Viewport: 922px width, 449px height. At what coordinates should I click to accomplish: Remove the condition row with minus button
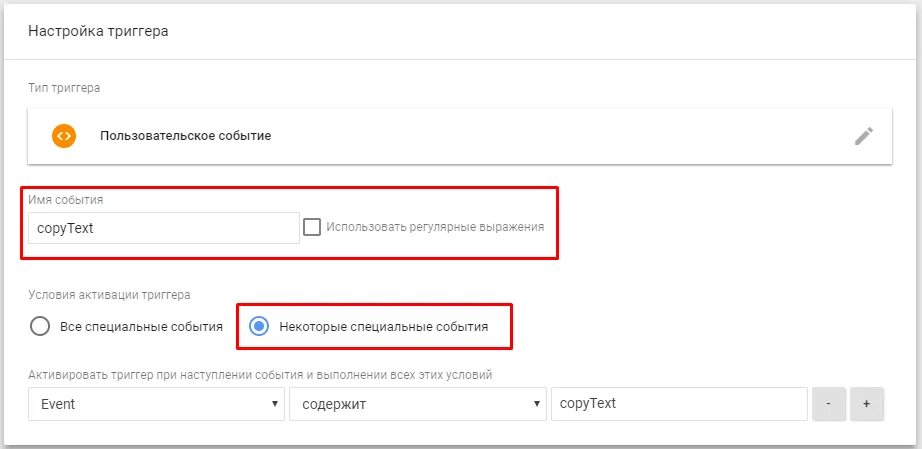[829, 404]
